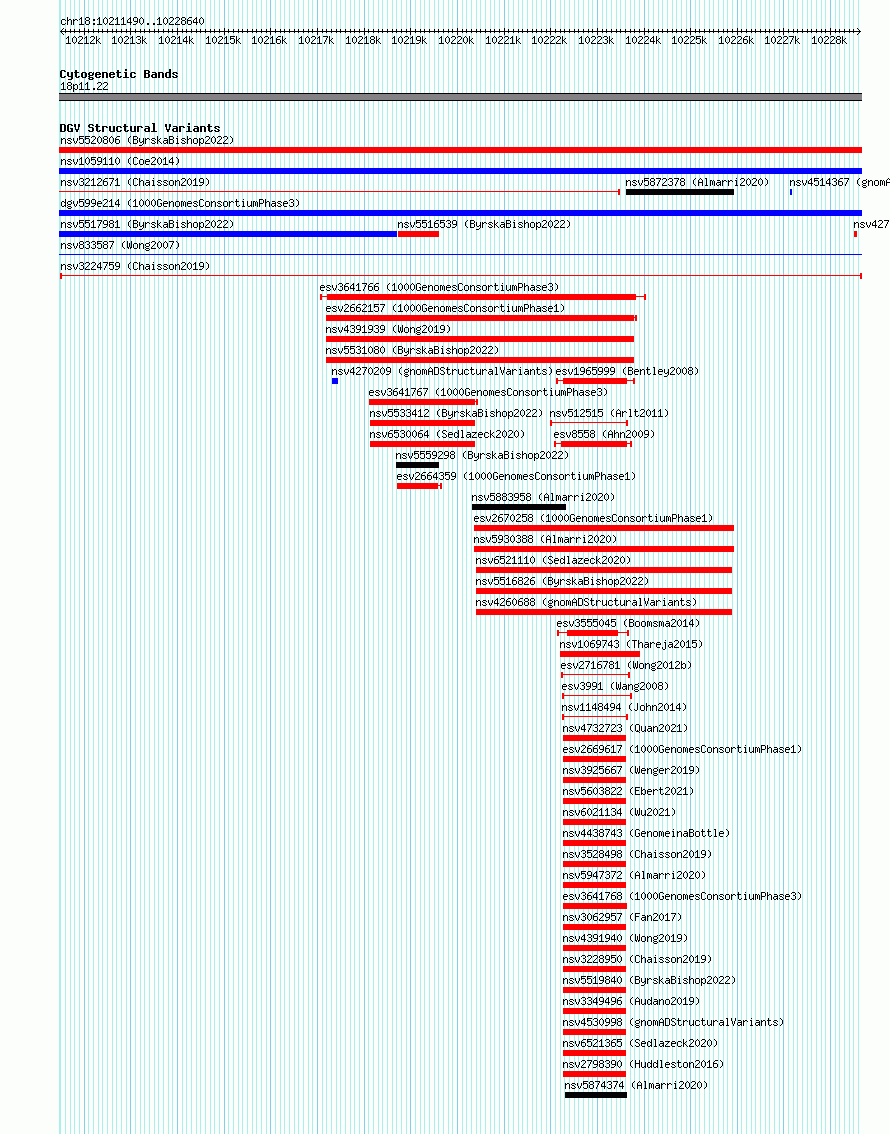Open nsv1069743 (Thareja2015) variant
Screen dimensions: 890x1134
631,644
